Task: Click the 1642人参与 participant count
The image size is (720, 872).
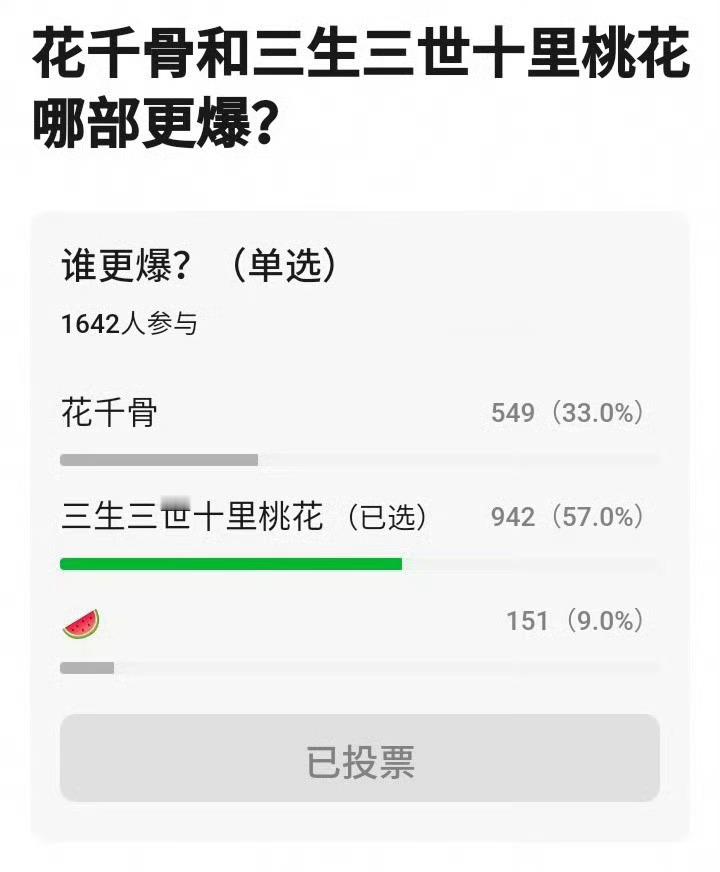Action: tap(129, 324)
